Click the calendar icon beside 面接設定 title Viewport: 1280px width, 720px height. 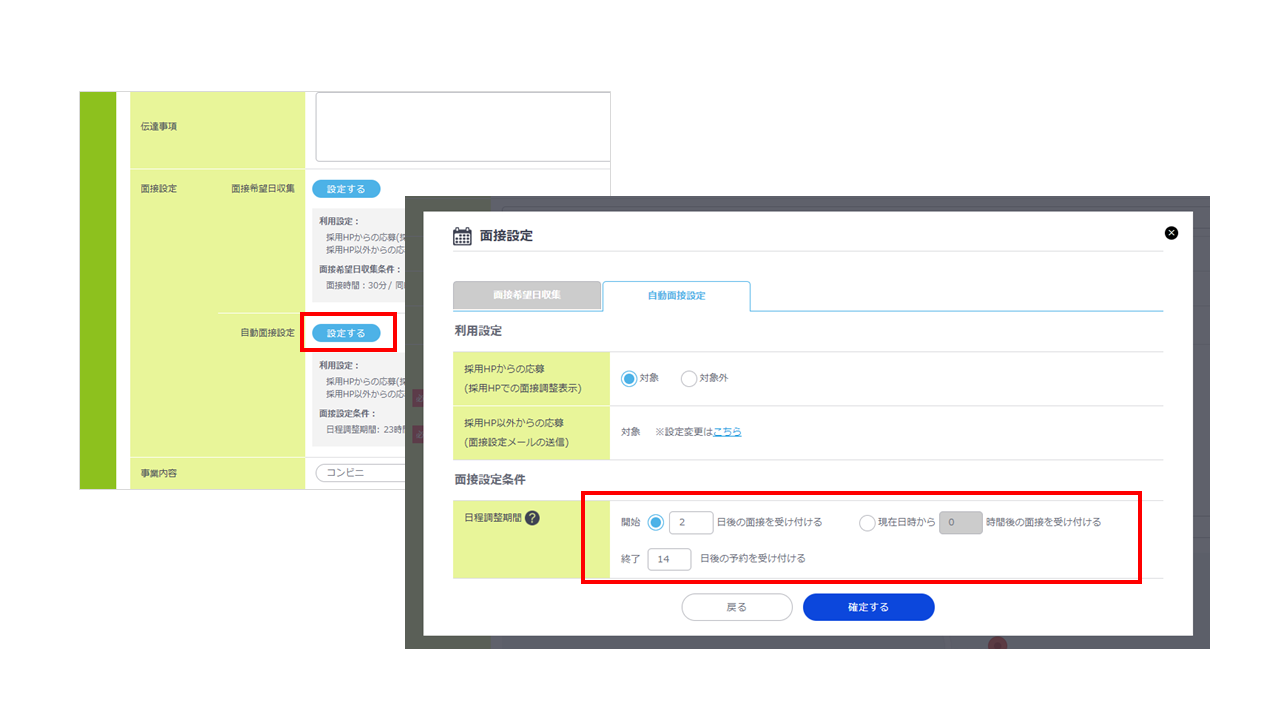pos(462,236)
